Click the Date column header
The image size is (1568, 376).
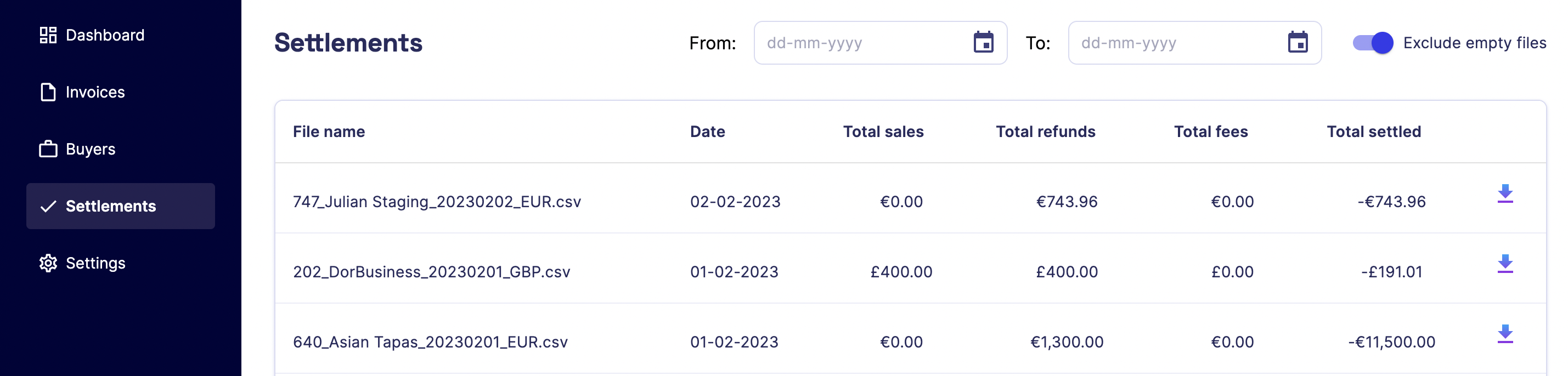point(707,132)
